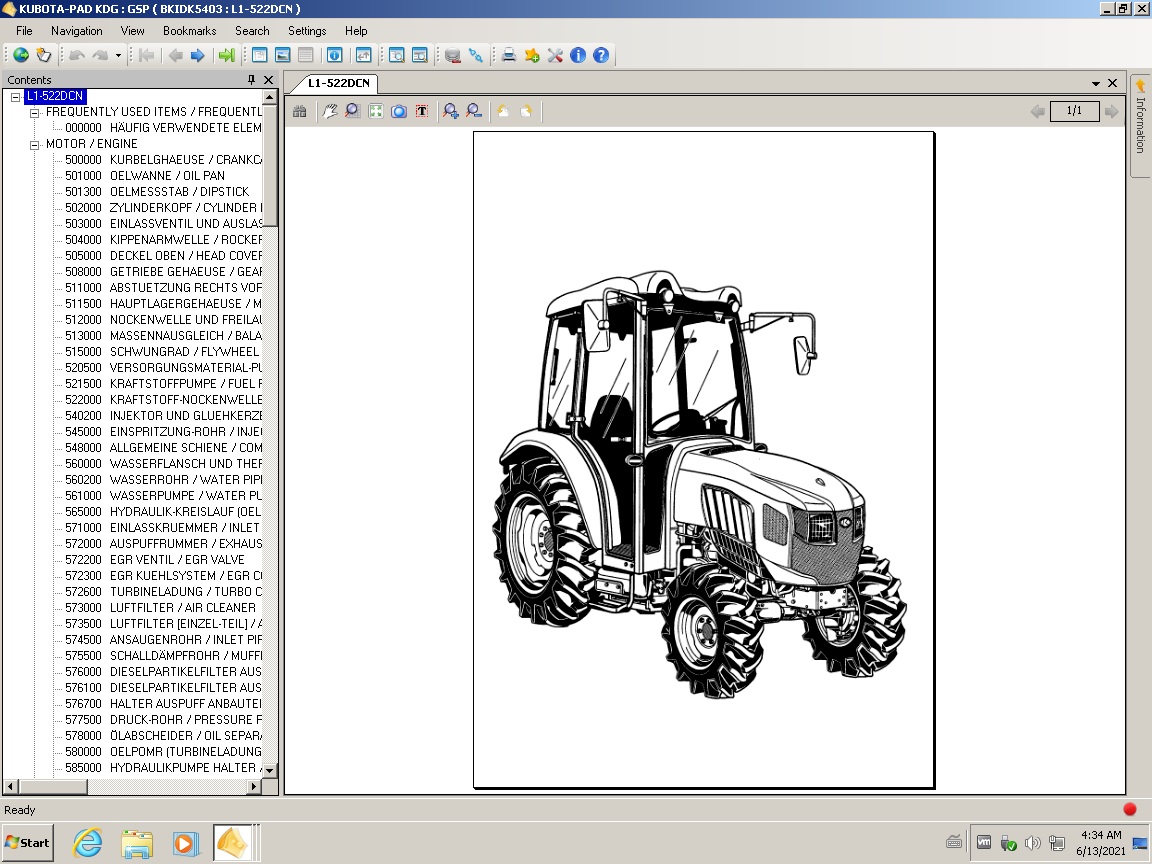Collapse the L1-522DCN root tree node
The width and height of the screenshot is (1152, 864).
15,96
